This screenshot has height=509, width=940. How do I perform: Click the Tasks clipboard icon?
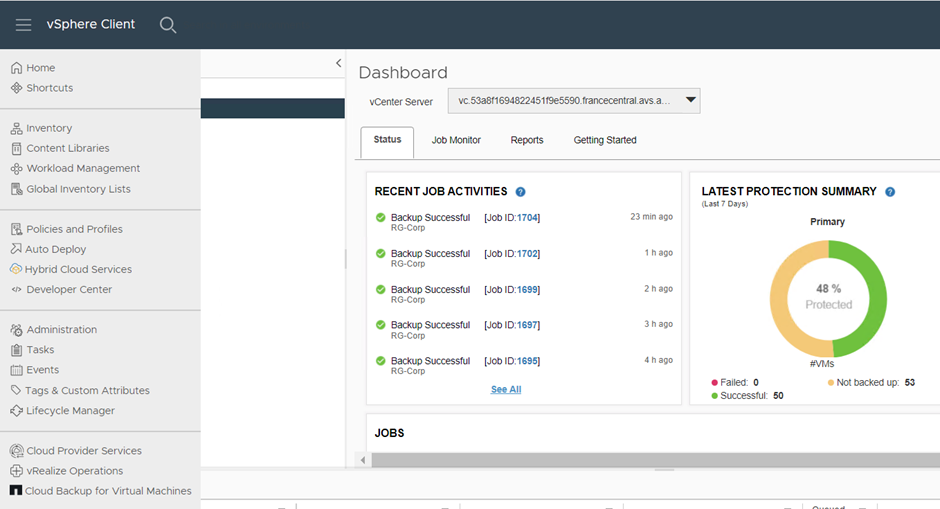tap(16, 350)
